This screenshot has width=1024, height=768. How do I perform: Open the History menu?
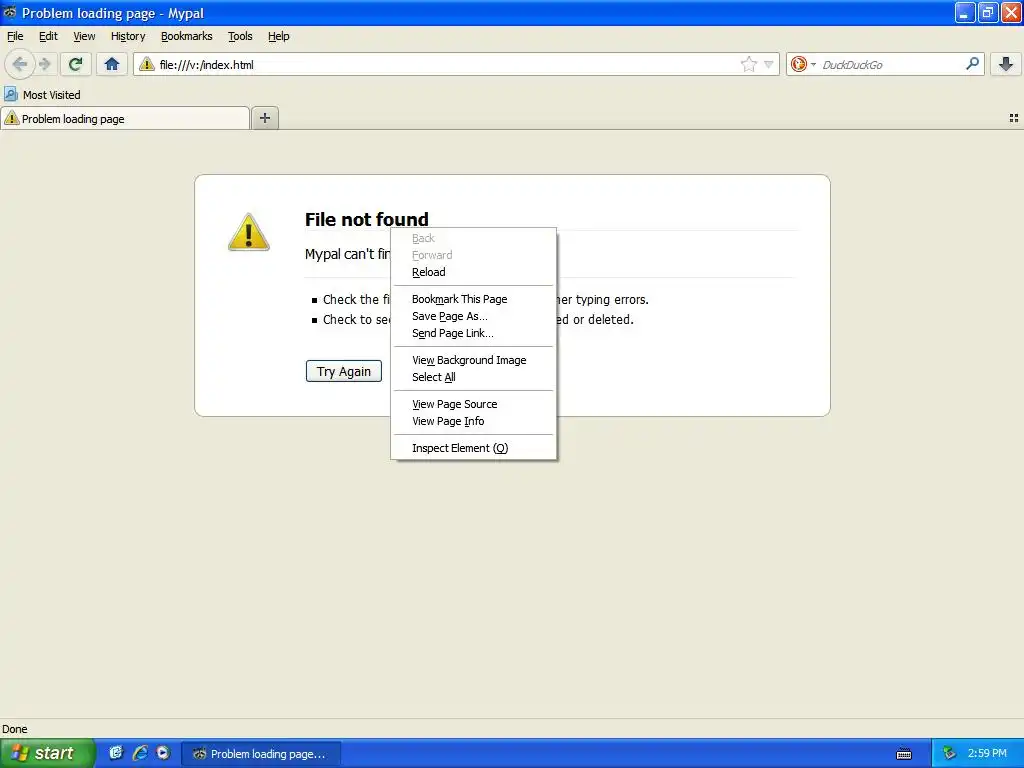pyautogui.click(x=128, y=36)
